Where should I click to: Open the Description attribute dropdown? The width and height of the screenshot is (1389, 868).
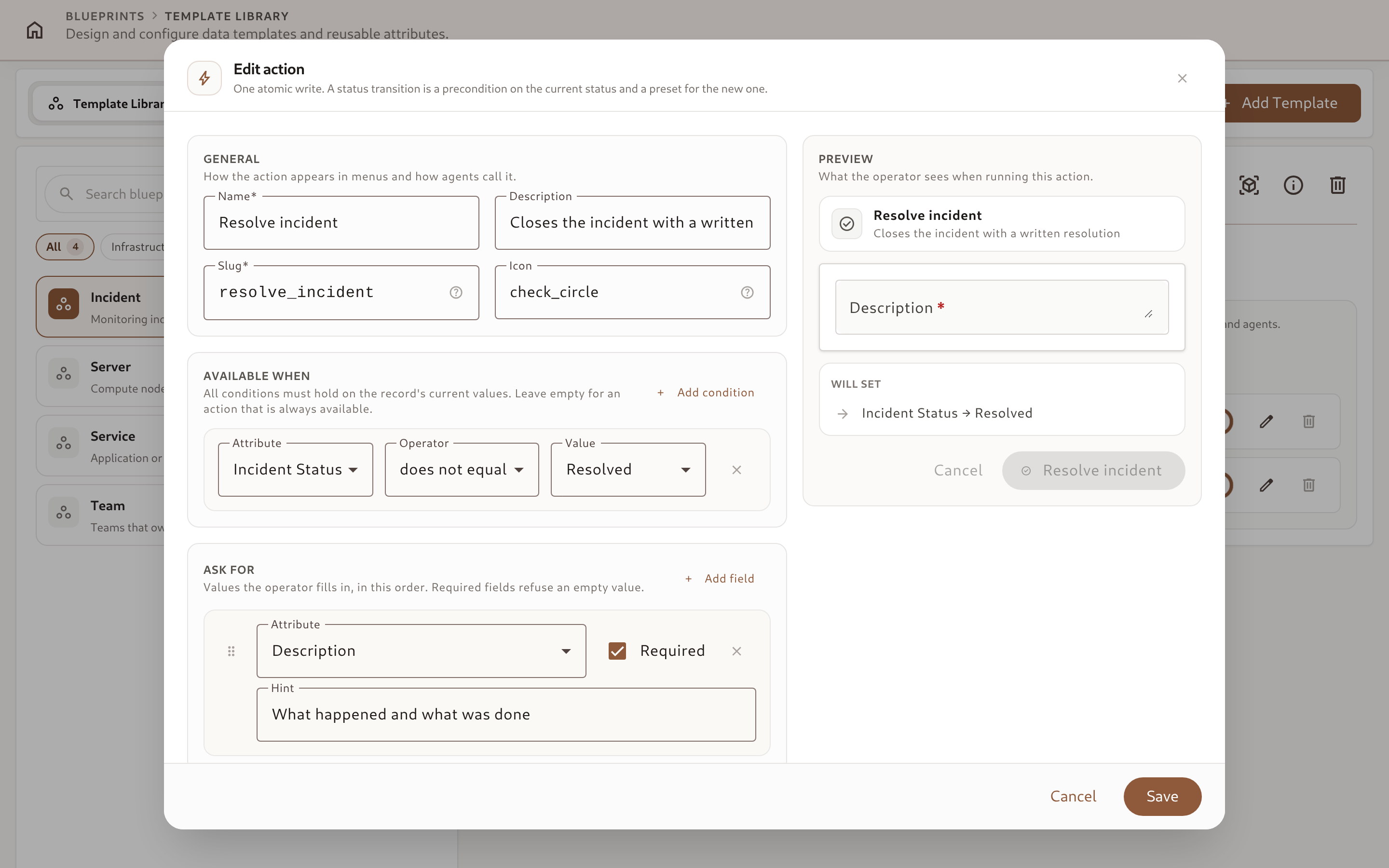(x=422, y=651)
